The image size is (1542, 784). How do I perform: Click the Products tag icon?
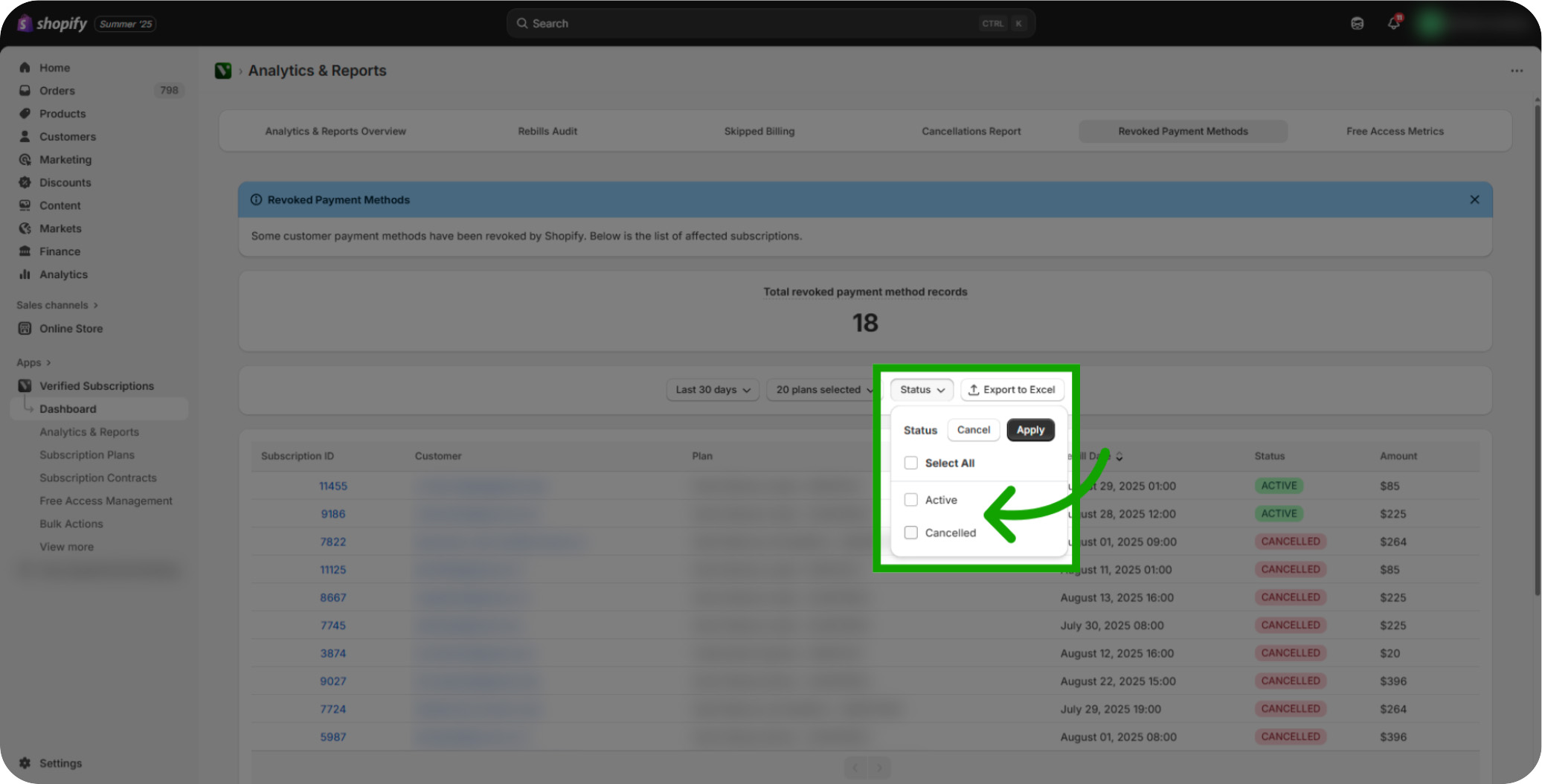click(25, 114)
